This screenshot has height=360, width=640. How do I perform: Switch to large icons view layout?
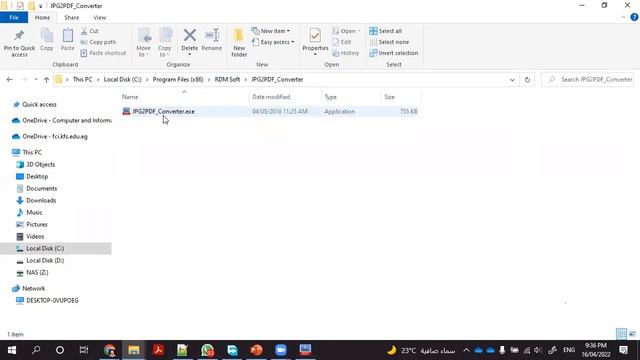(x=632, y=334)
